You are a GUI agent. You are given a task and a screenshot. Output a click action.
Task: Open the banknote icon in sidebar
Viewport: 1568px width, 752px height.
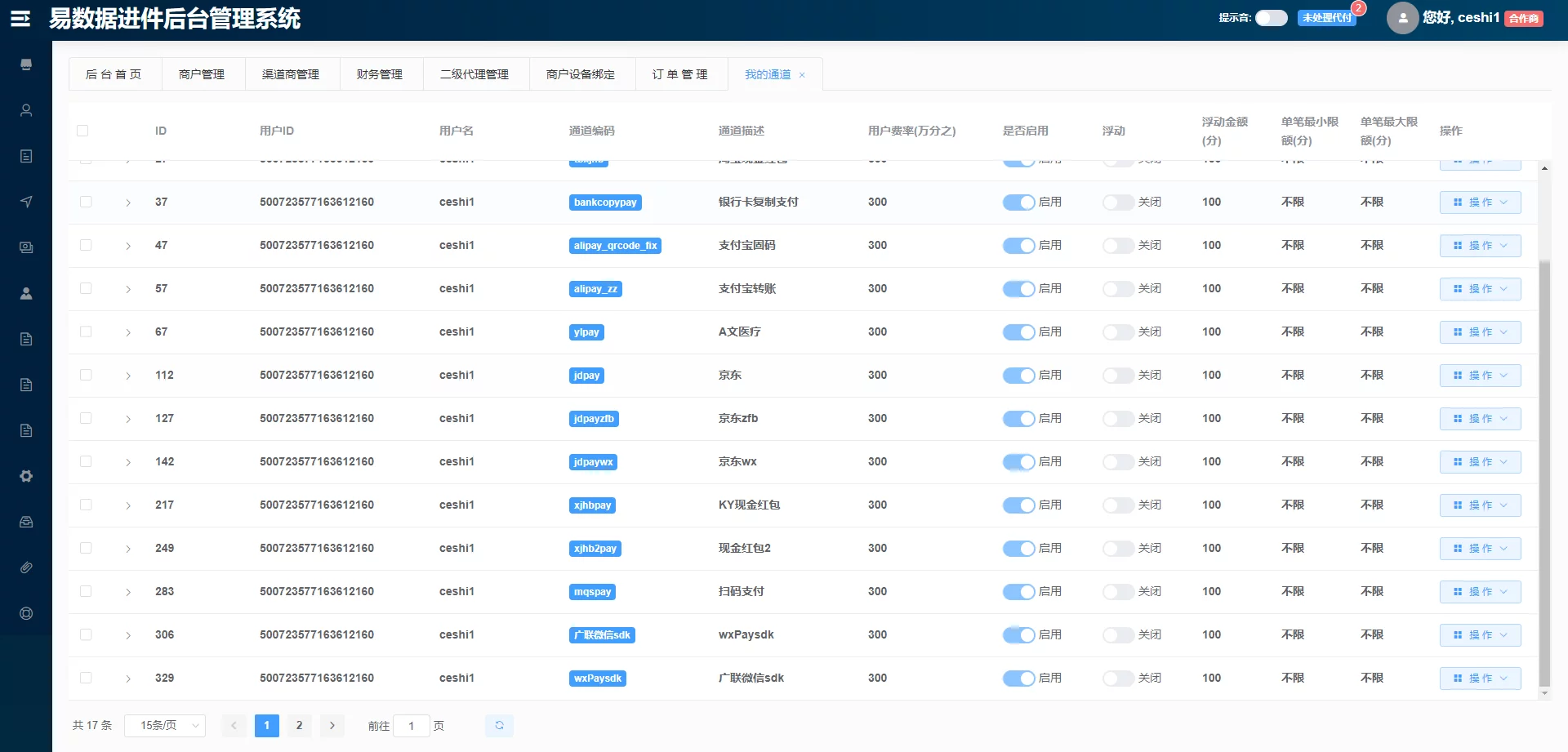click(26, 247)
